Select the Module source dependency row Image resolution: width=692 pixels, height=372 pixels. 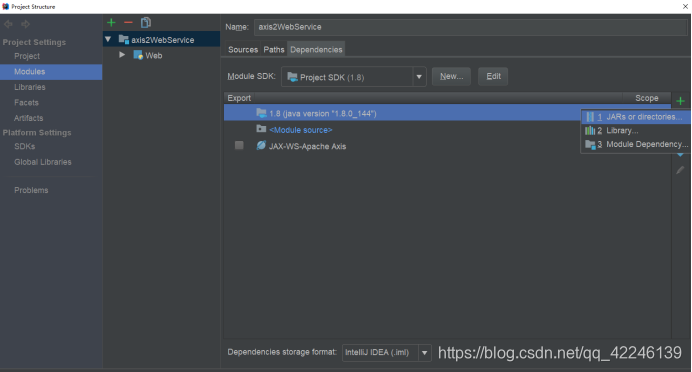tap(447, 130)
